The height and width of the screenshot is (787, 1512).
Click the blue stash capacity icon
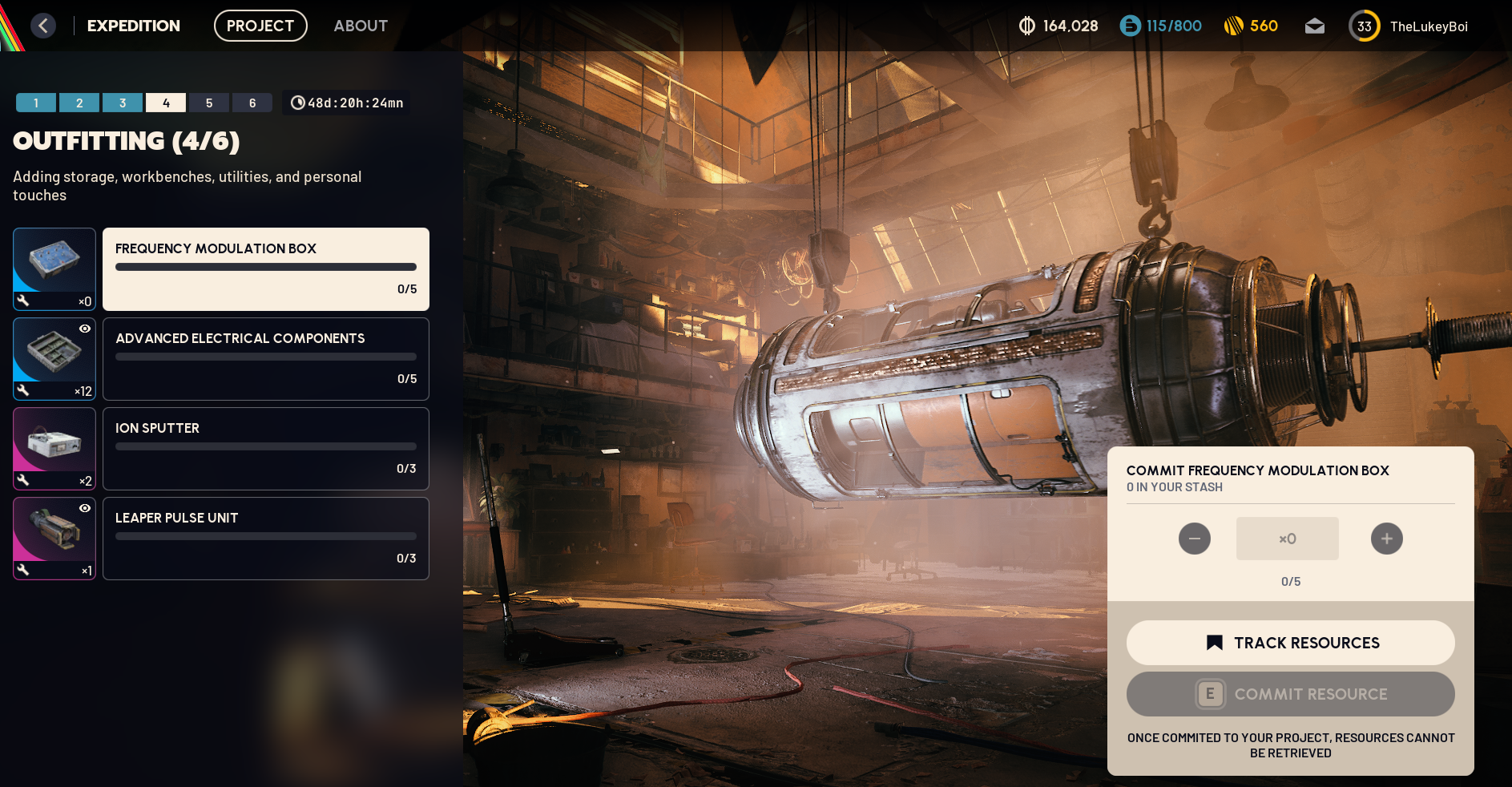pos(1130,26)
